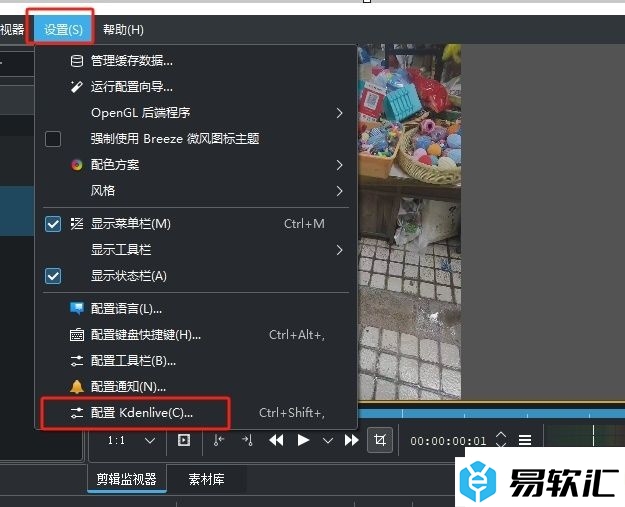Open the monitor hamburger menu
Screen dimensions: 625x507
[x=525, y=440]
